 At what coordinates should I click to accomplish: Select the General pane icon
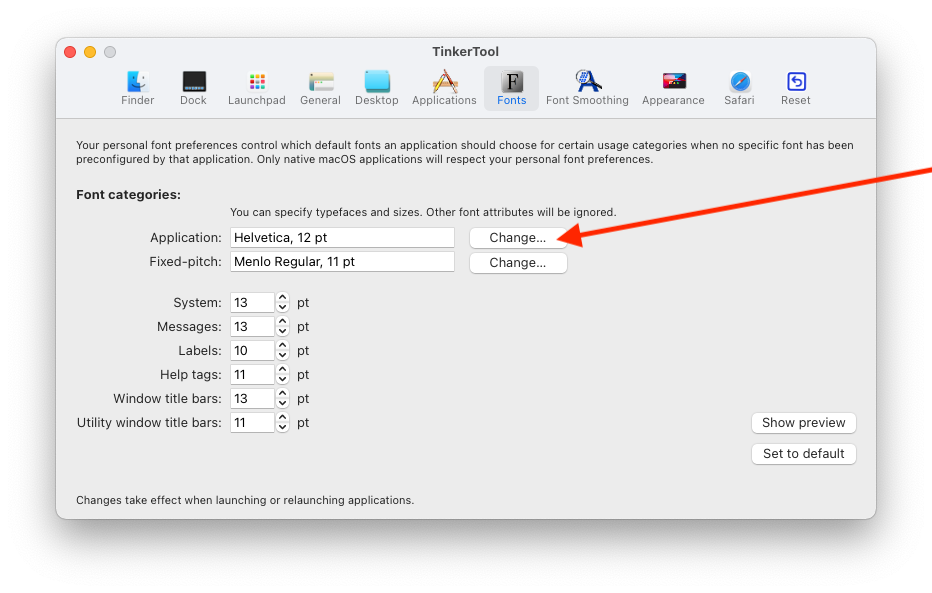(320, 88)
